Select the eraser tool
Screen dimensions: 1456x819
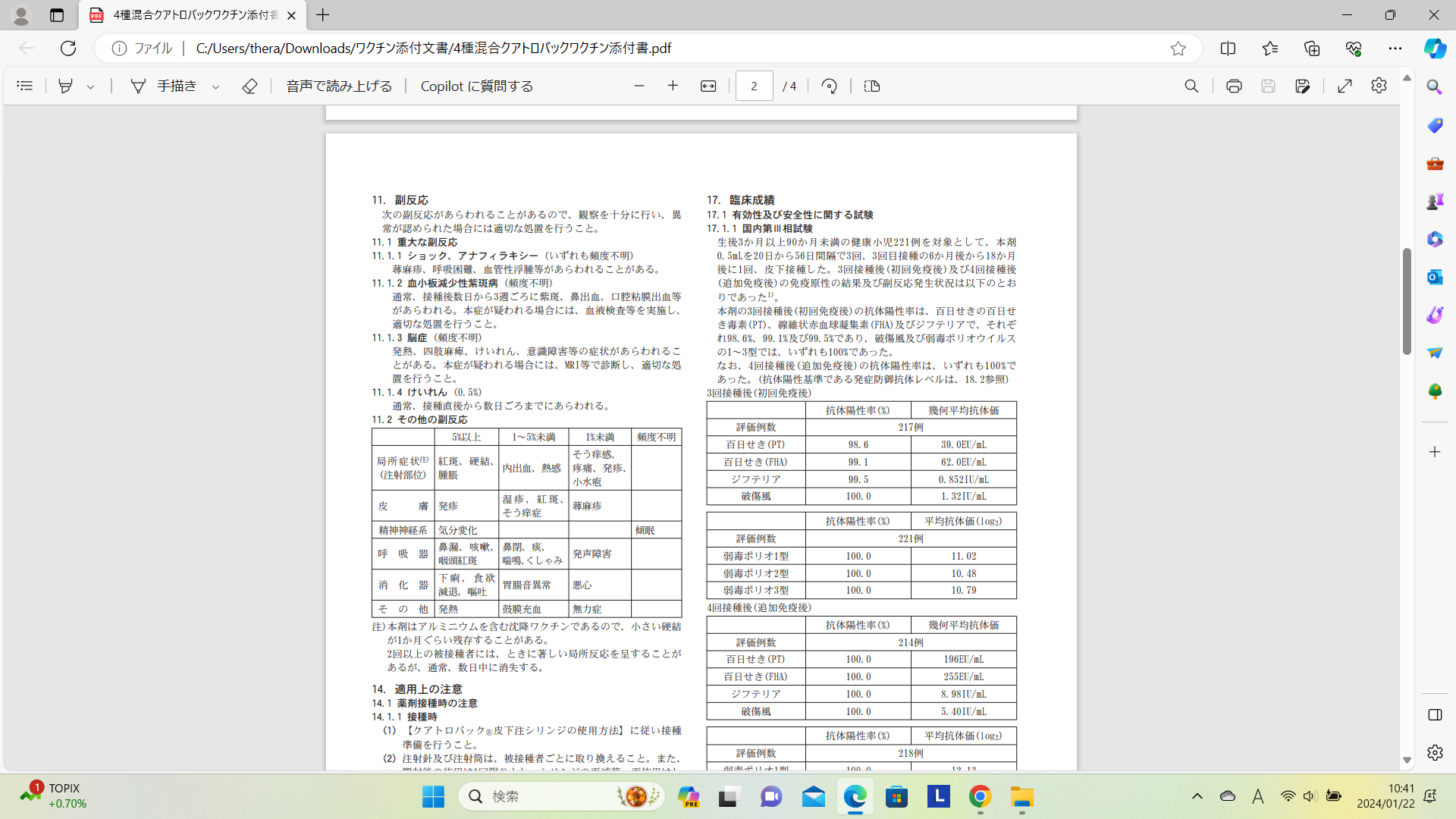[x=249, y=86]
